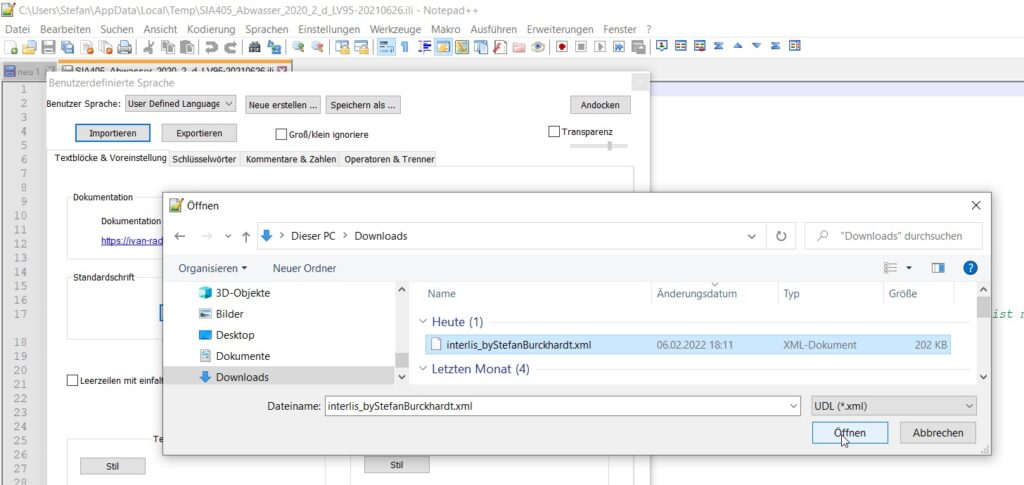
Task: Click the Zoom Out toolbar icon
Action: [317, 46]
